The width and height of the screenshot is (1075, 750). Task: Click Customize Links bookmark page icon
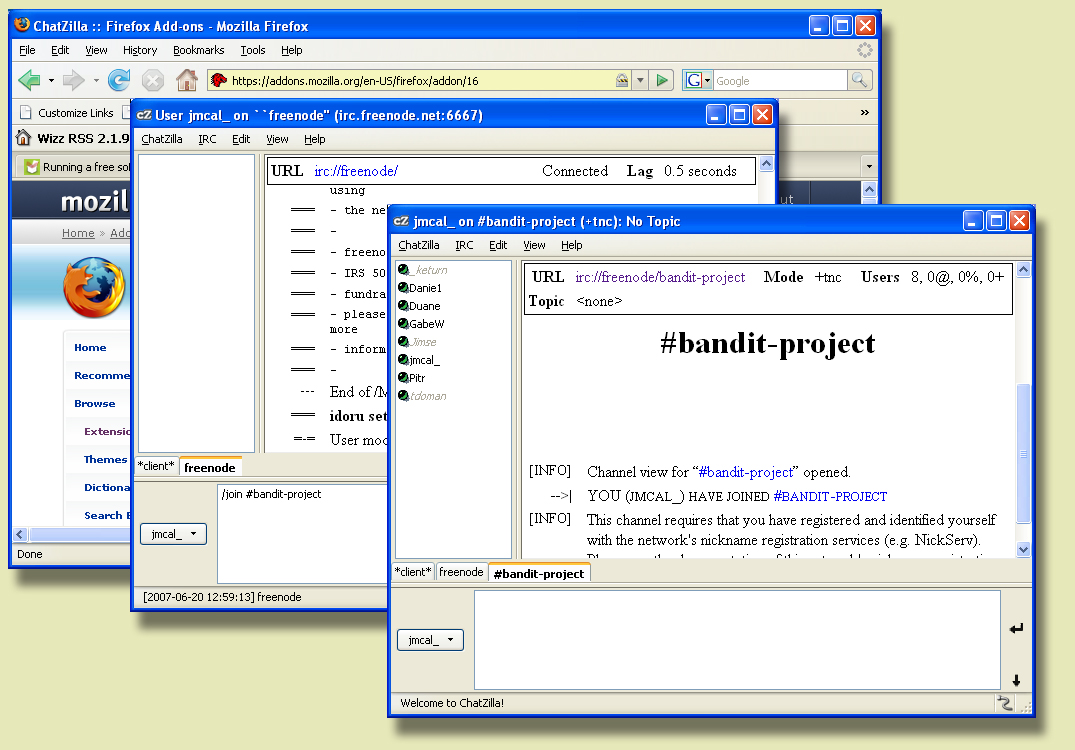click(x=25, y=112)
